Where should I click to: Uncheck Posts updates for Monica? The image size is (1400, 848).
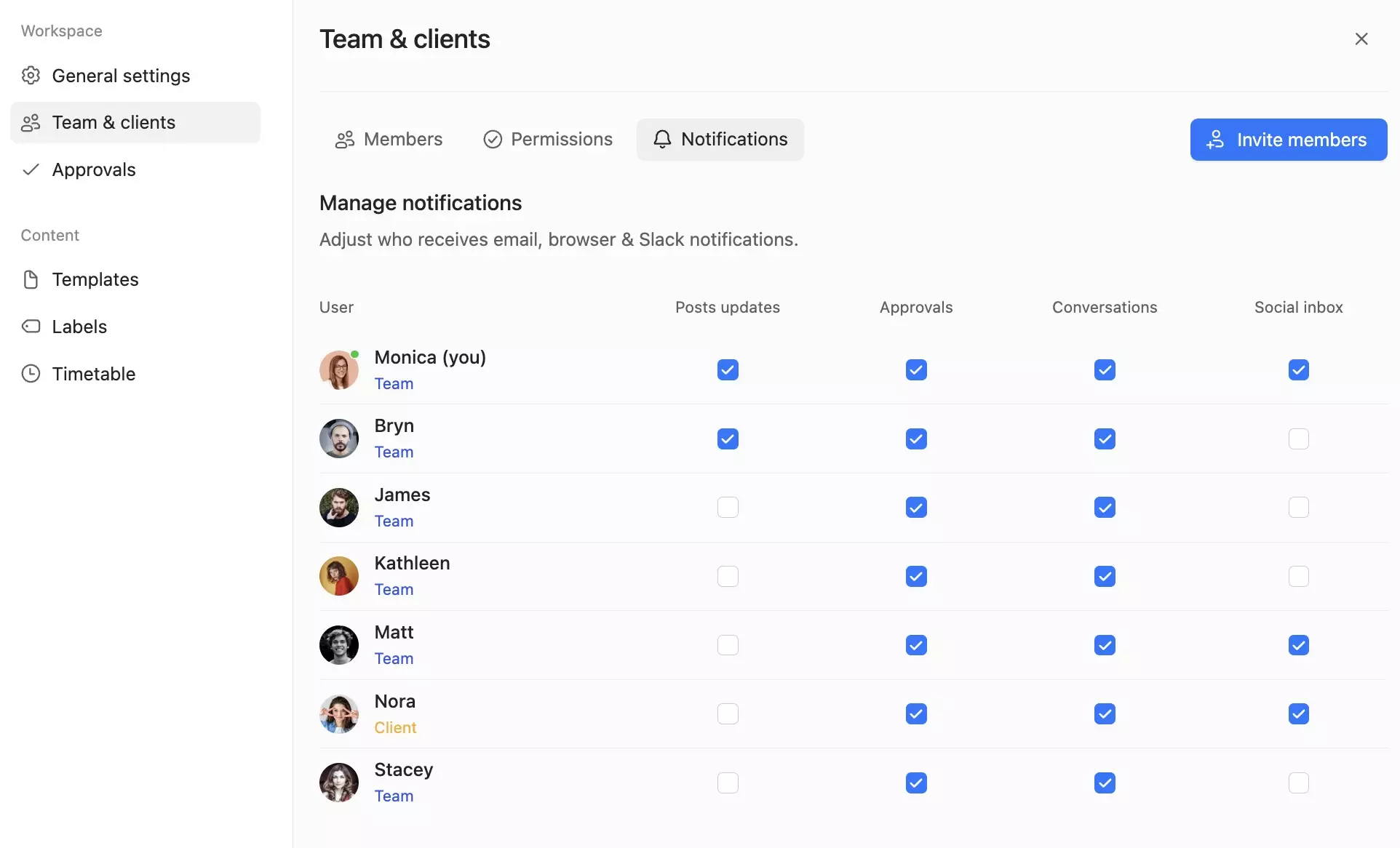(x=728, y=370)
